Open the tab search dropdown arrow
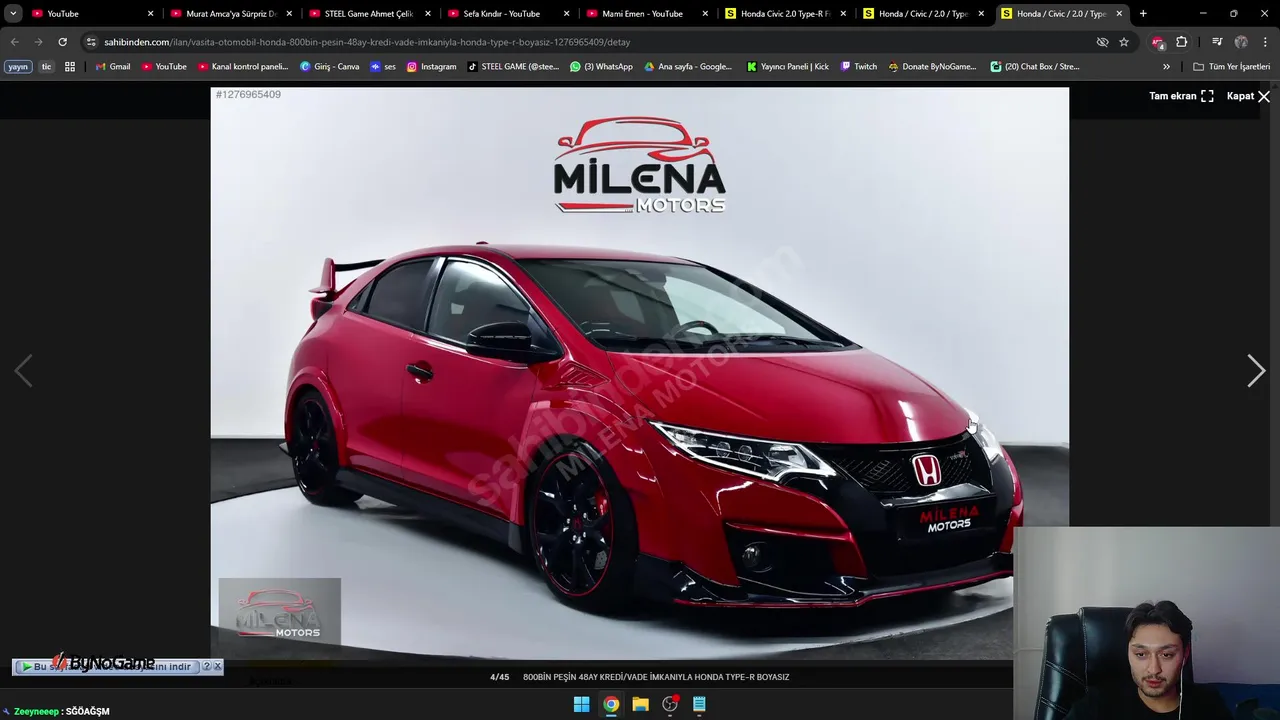 [x=13, y=14]
